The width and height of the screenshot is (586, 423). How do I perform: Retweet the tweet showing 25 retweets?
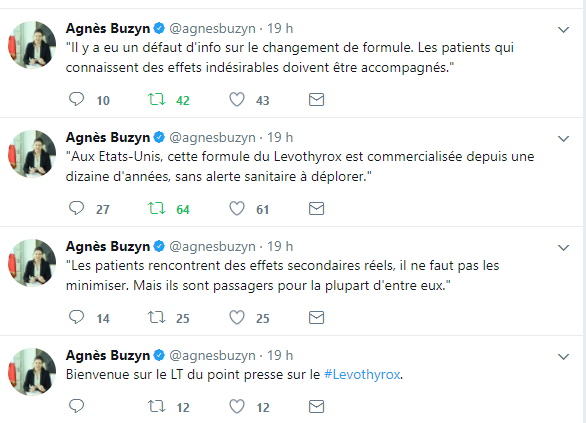pyautogui.click(x=156, y=317)
